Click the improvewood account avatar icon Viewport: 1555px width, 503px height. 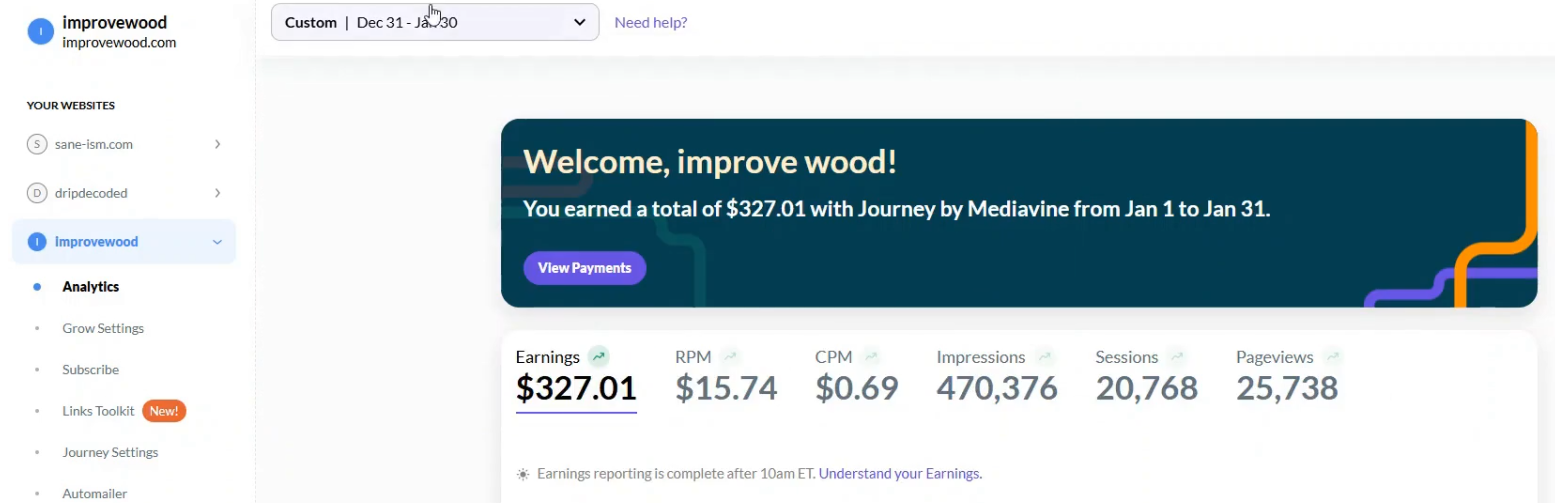click(40, 32)
